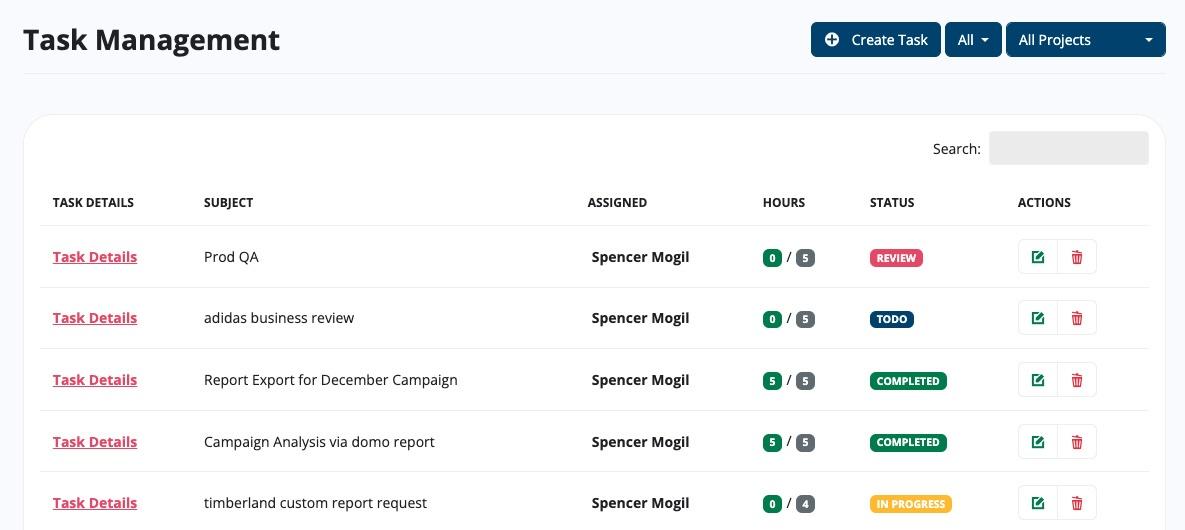Click Spencer Mogil in the timberland row

click(640, 503)
